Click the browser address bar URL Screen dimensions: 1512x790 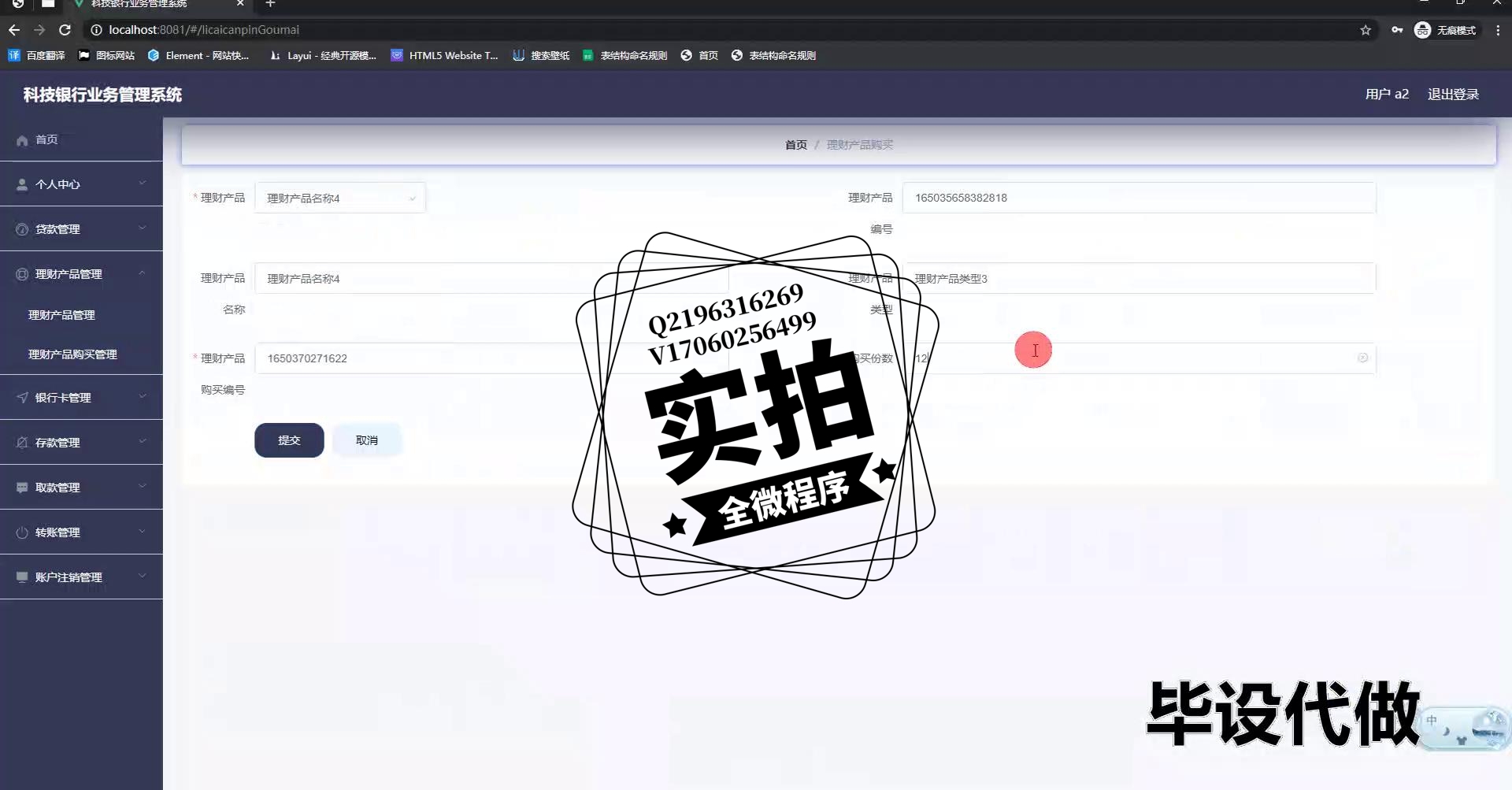[x=204, y=30]
